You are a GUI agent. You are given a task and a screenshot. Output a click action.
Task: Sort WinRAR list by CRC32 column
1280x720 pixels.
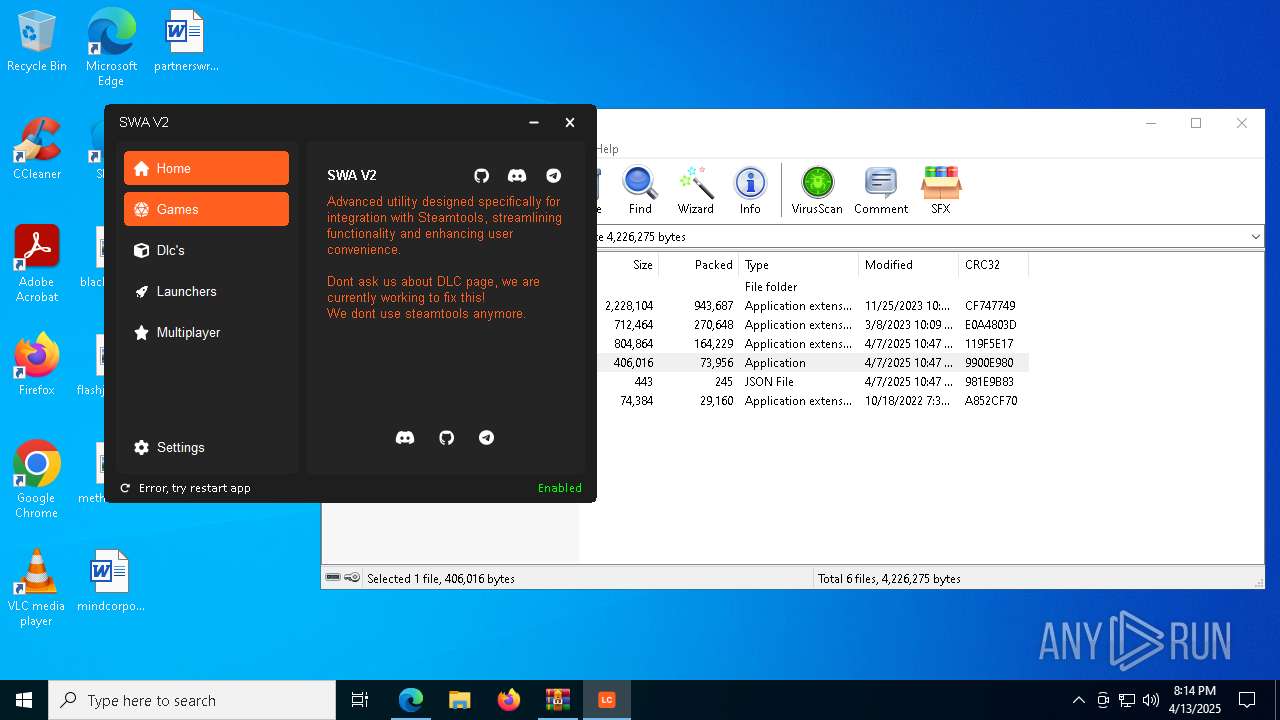point(993,265)
